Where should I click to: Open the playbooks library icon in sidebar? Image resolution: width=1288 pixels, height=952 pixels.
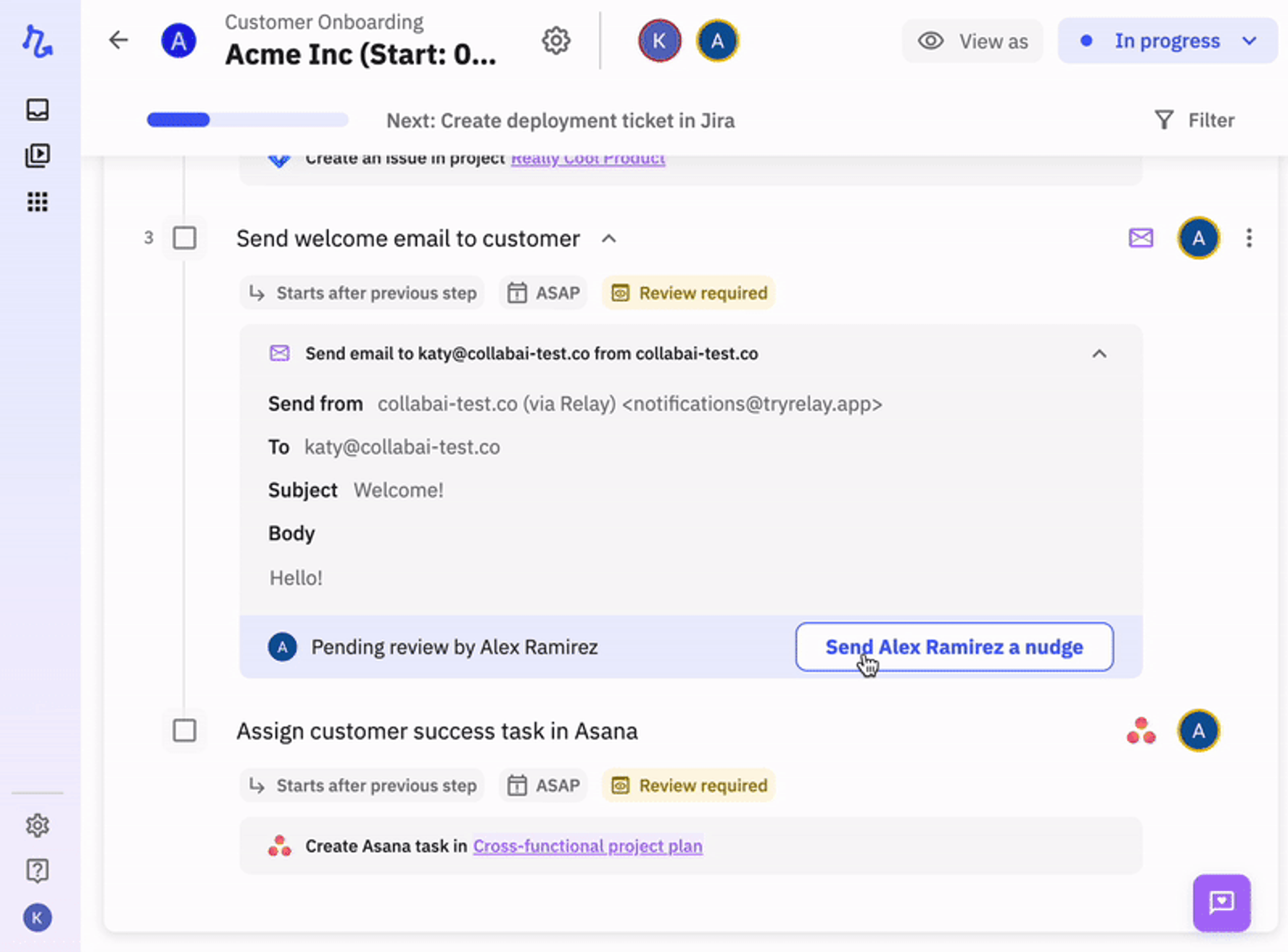click(38, 156)
